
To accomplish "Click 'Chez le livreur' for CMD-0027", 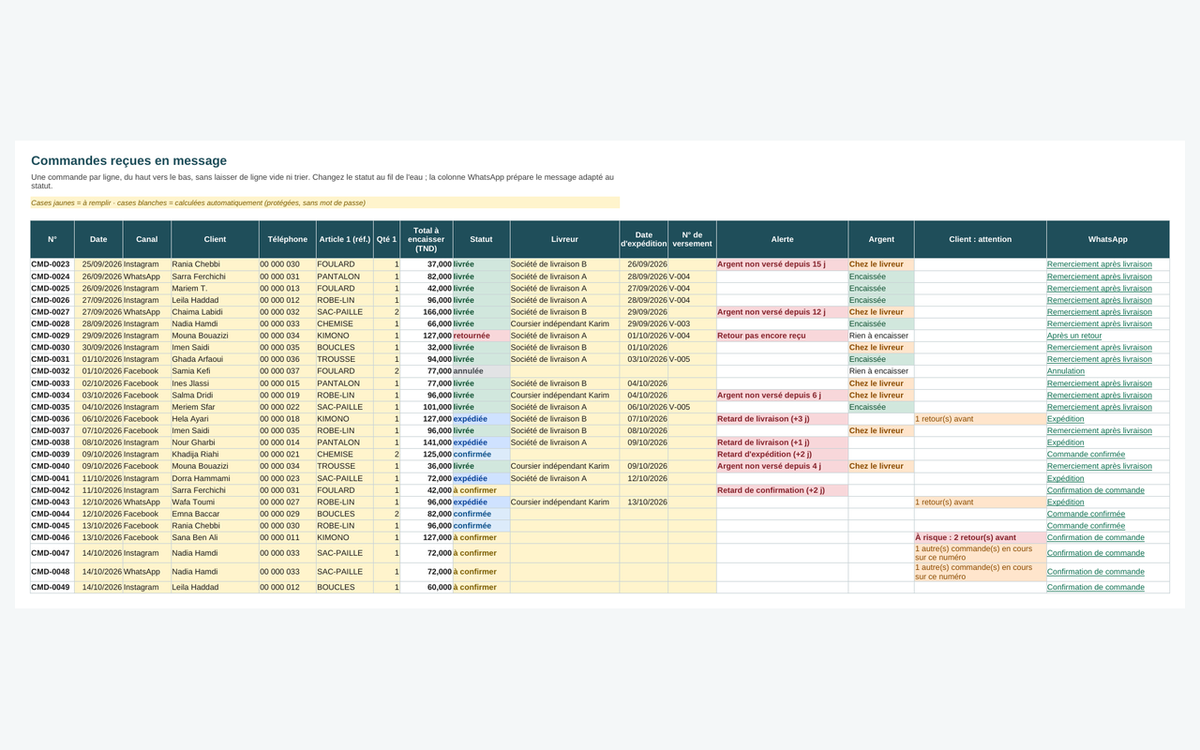I will [x=881, y=312].
